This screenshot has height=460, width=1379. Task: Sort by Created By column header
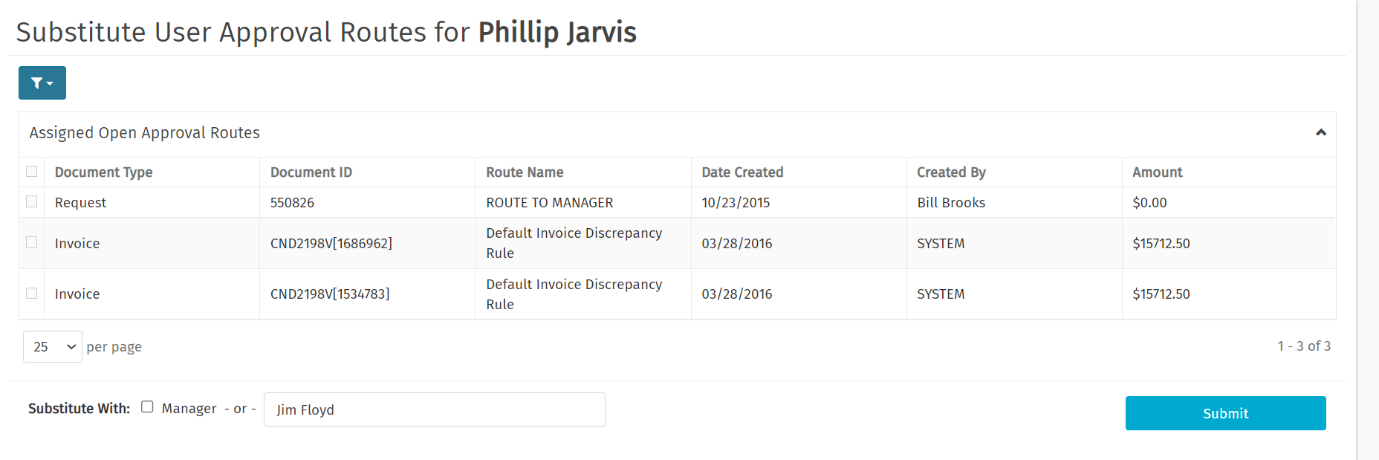950,172
